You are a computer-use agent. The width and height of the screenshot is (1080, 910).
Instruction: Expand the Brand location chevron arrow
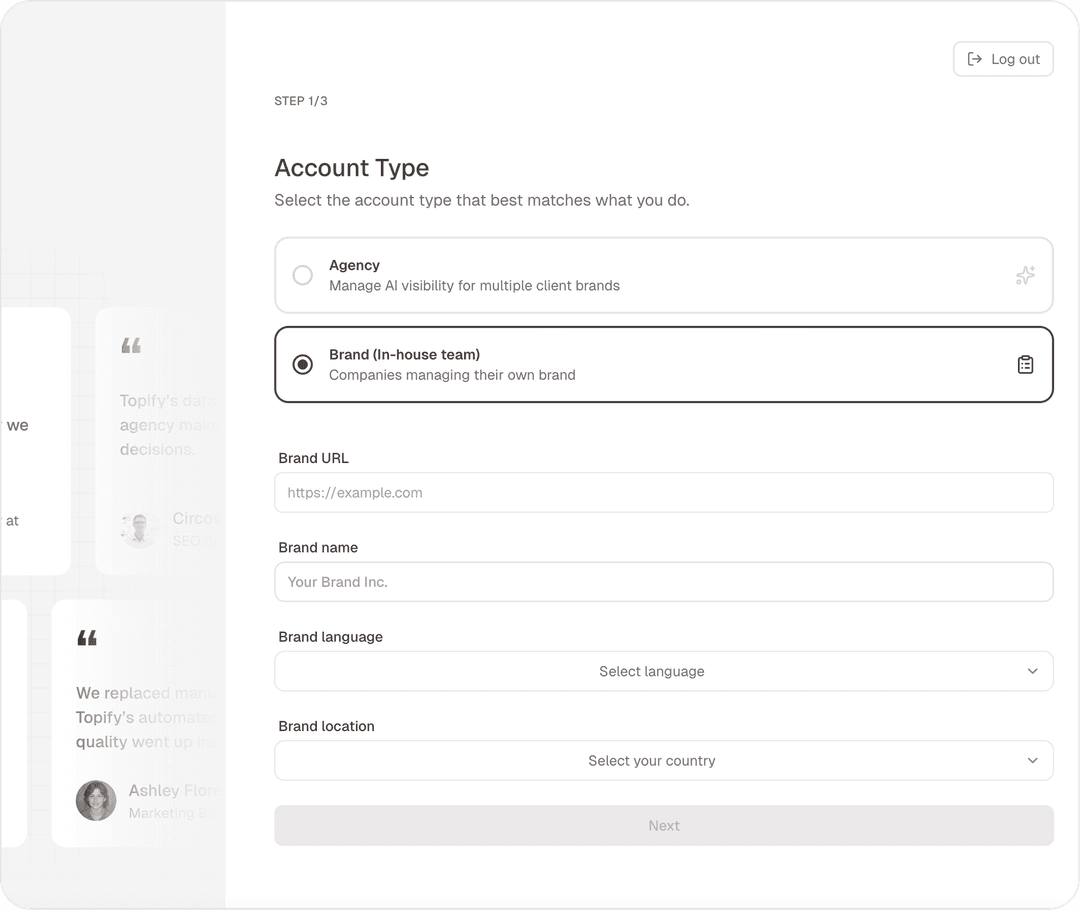click(x=1032, y=761)
